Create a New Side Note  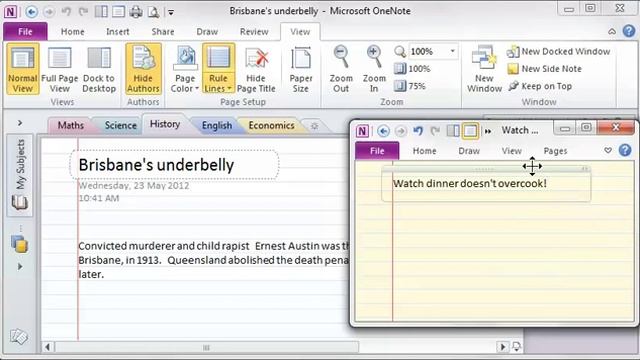(x=544, y=69)
